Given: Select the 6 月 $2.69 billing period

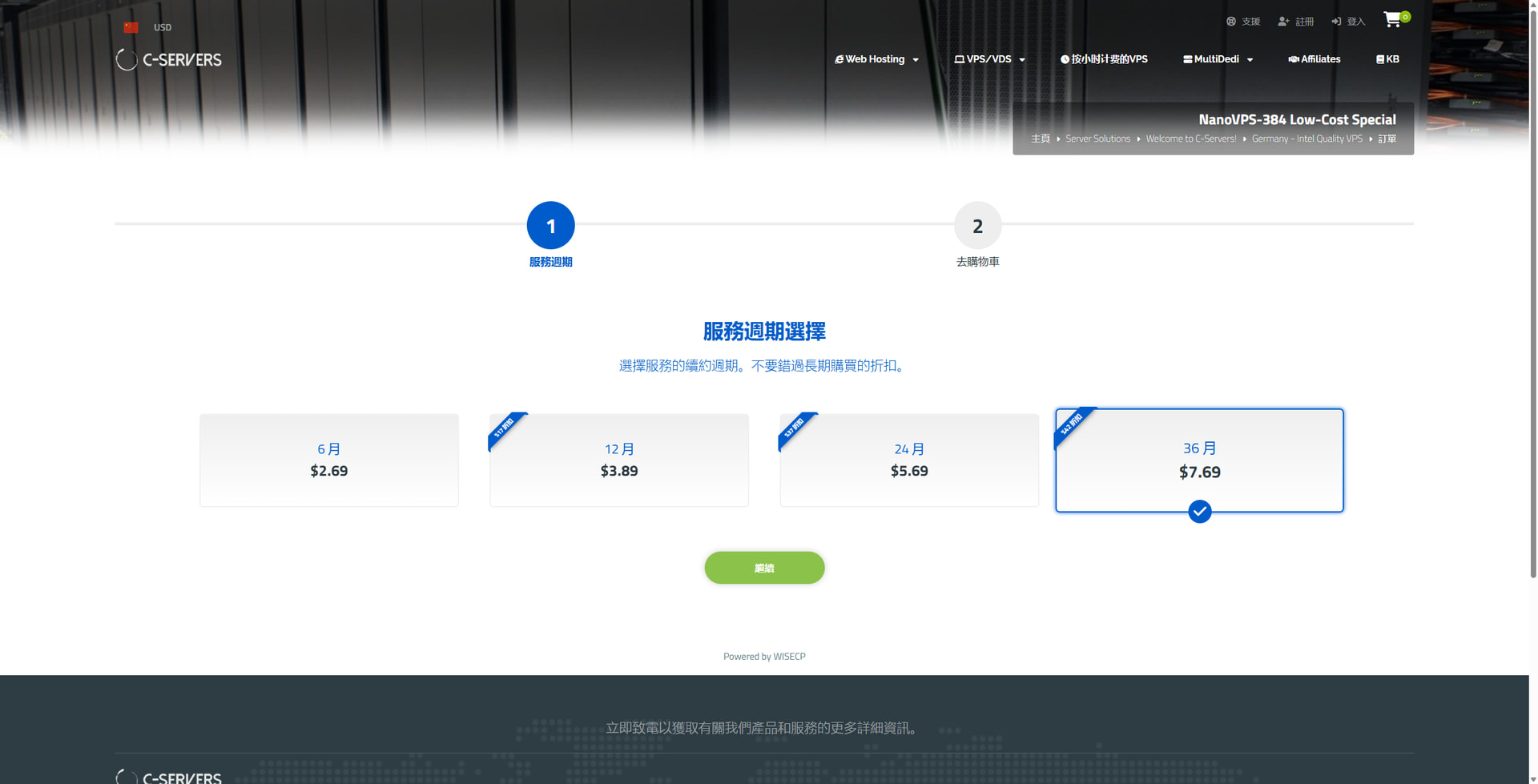Looking at the screenshot, I should (329, 460).
